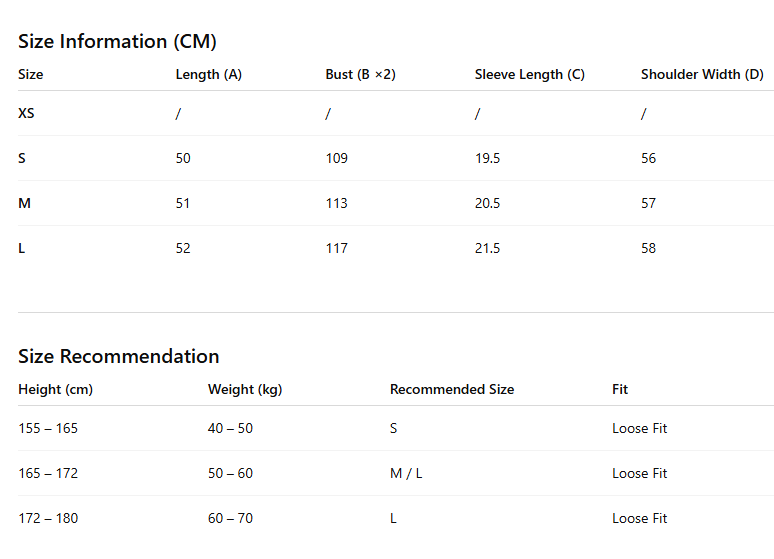Image resolution: width=774 pixels, height=559 pixels.
Task: Click the 109 bust value for S
Action: 337,159
